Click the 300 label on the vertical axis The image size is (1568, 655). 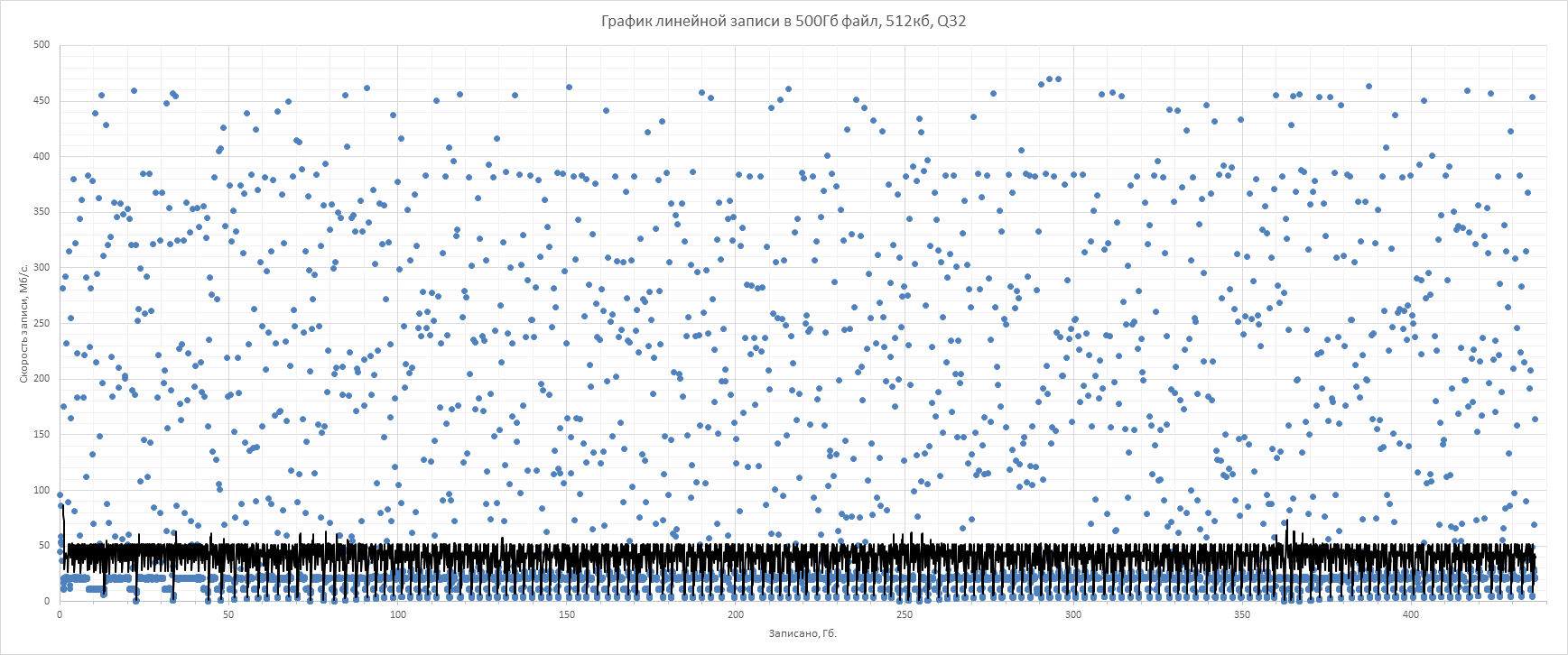pos(42,267)
